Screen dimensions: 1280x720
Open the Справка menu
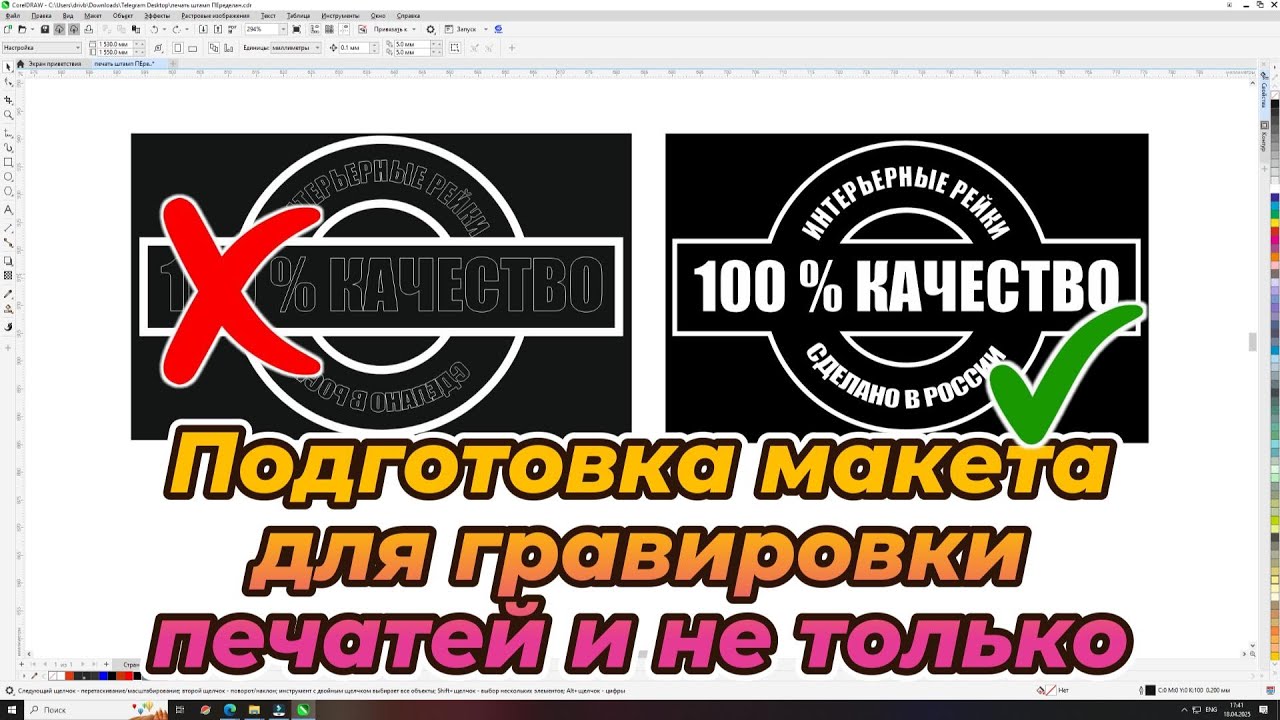coord(408,16)
